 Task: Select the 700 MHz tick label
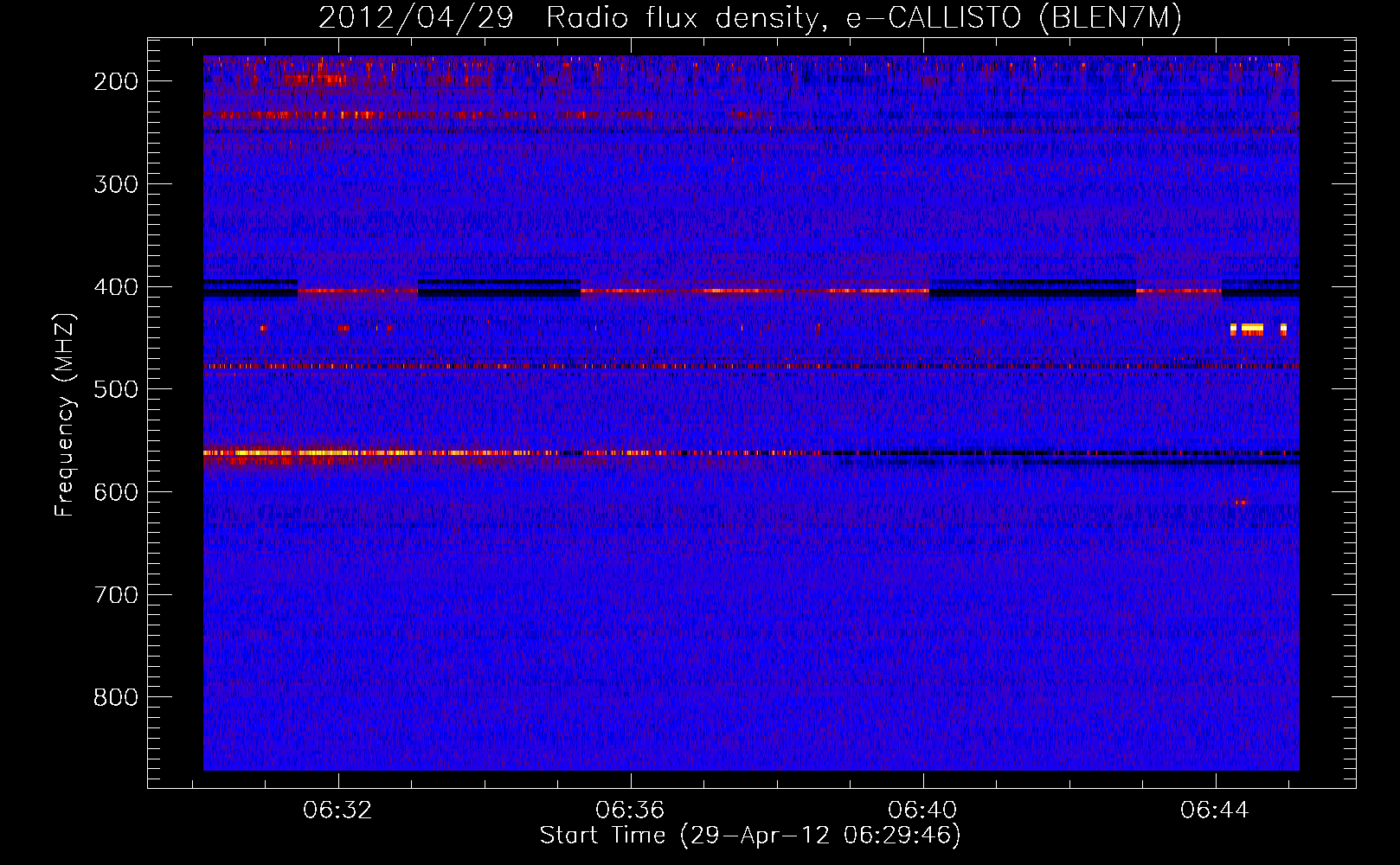point(116,595)
